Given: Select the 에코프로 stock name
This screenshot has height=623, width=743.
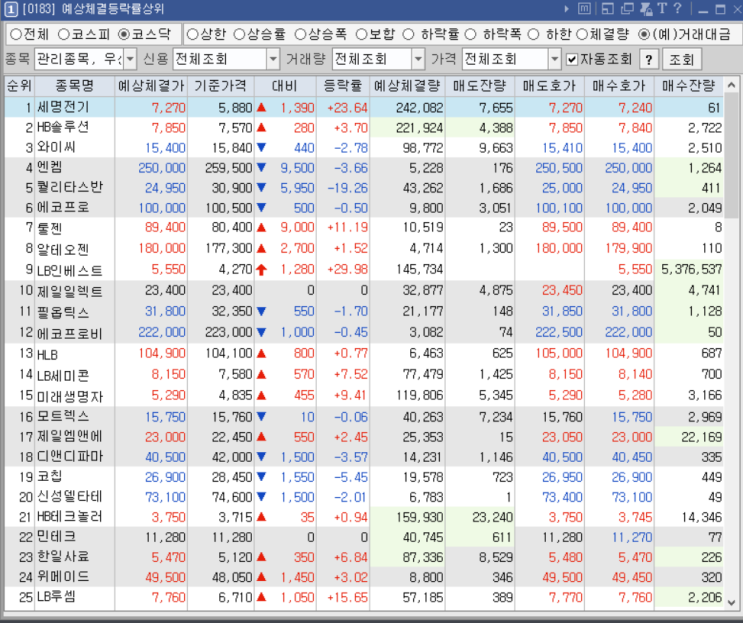Looking at the screenshot, I should click(63, 208).
